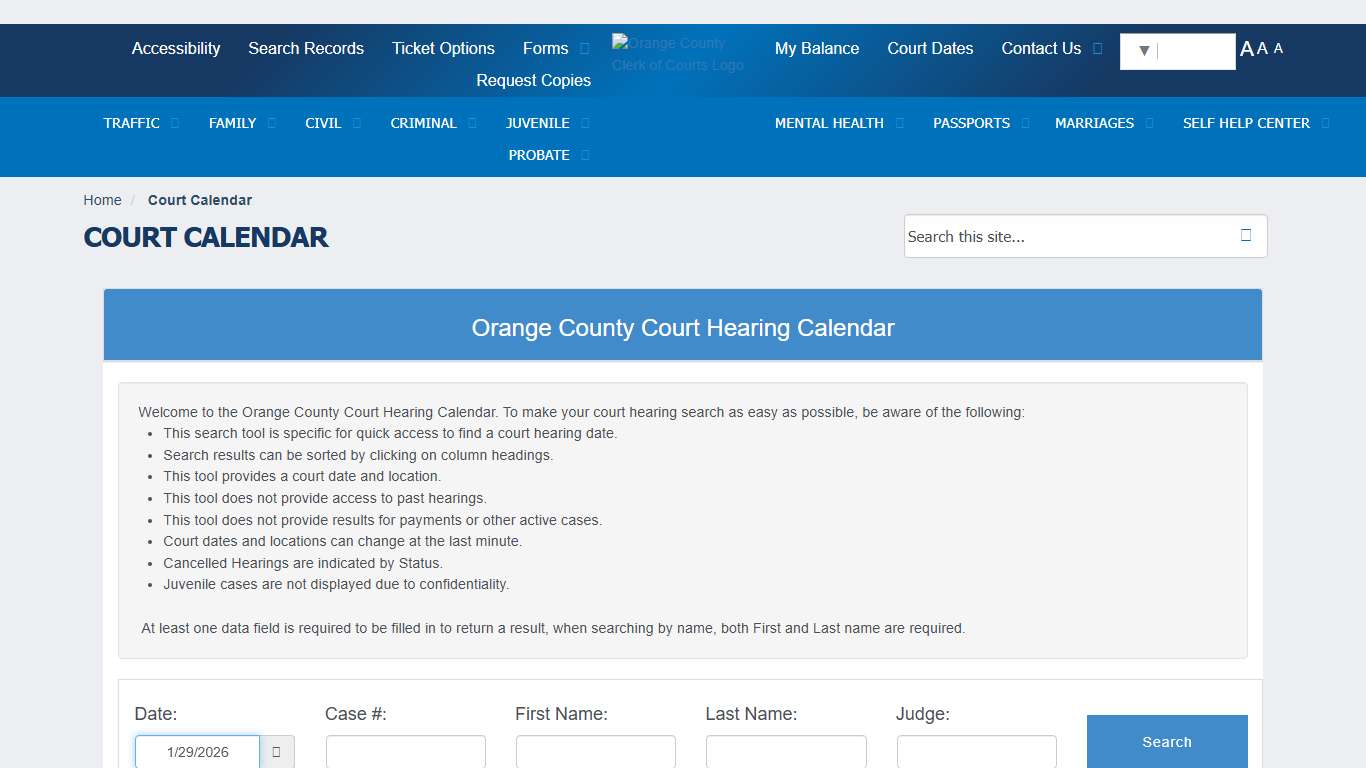Open the My Balance link

pyautogui.click(x=817, y=48)
